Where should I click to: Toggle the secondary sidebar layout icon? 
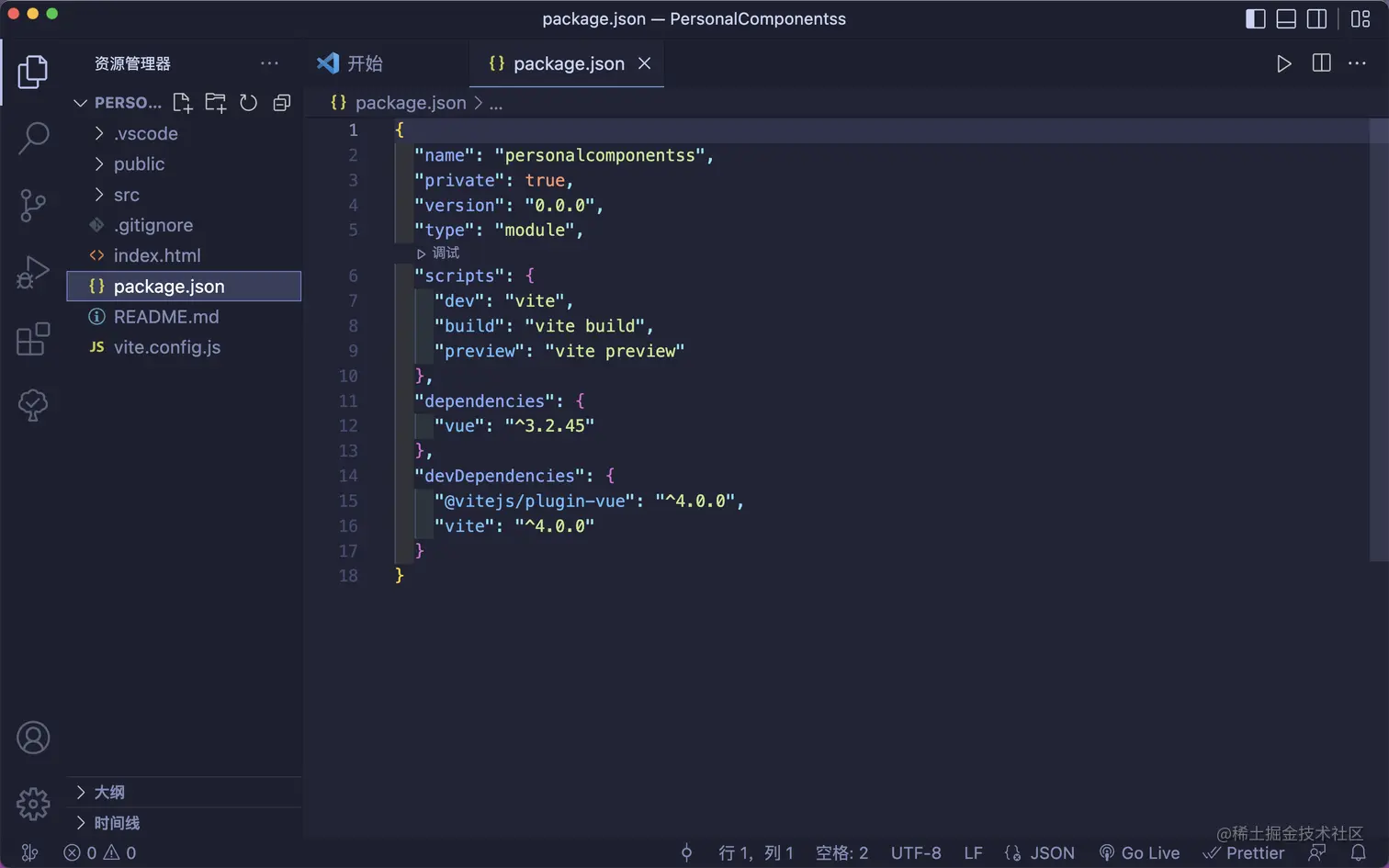click(1316, 18)
